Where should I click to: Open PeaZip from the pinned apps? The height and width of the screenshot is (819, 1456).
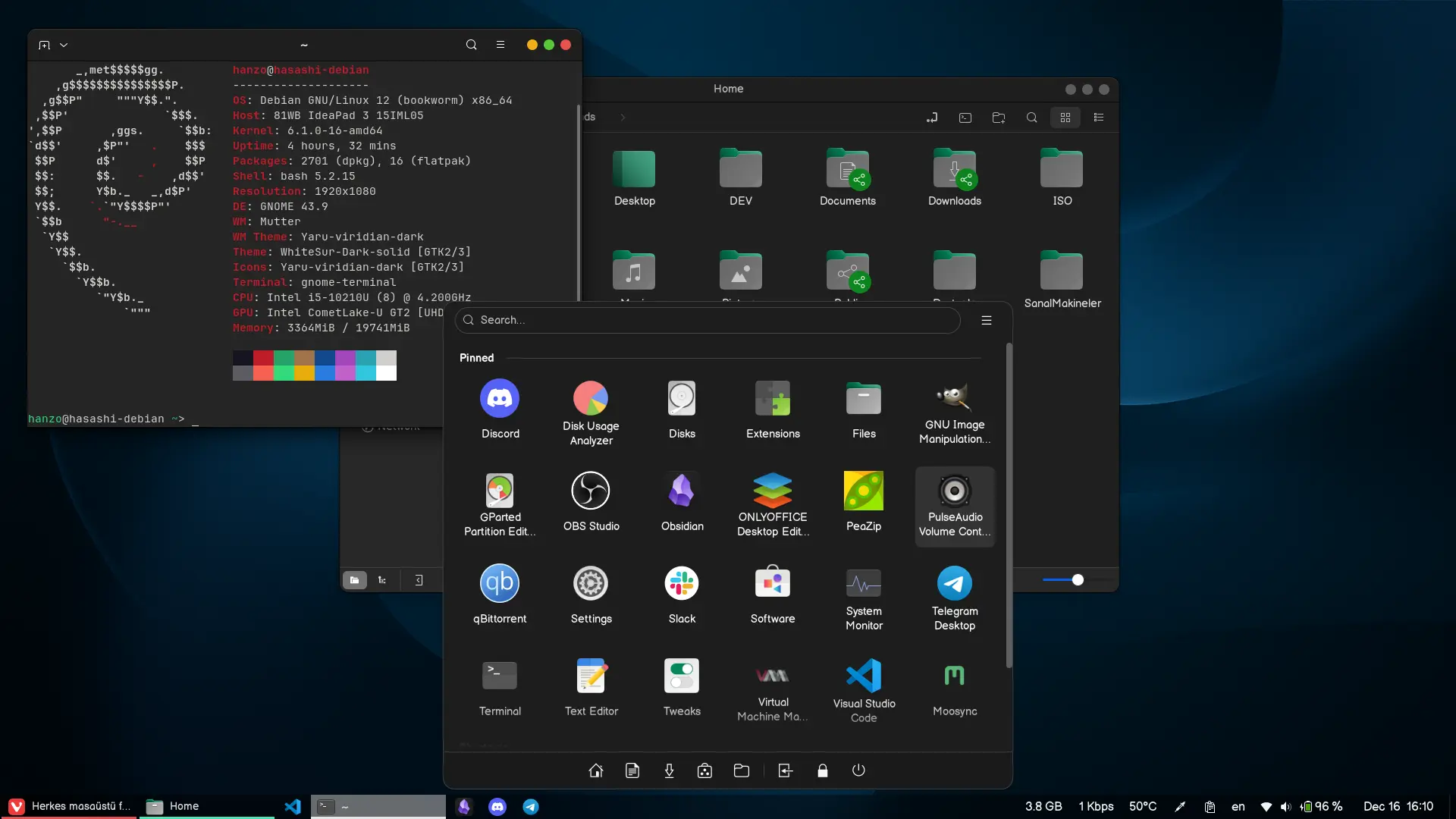pyautogui.click(x=864, y=506)
